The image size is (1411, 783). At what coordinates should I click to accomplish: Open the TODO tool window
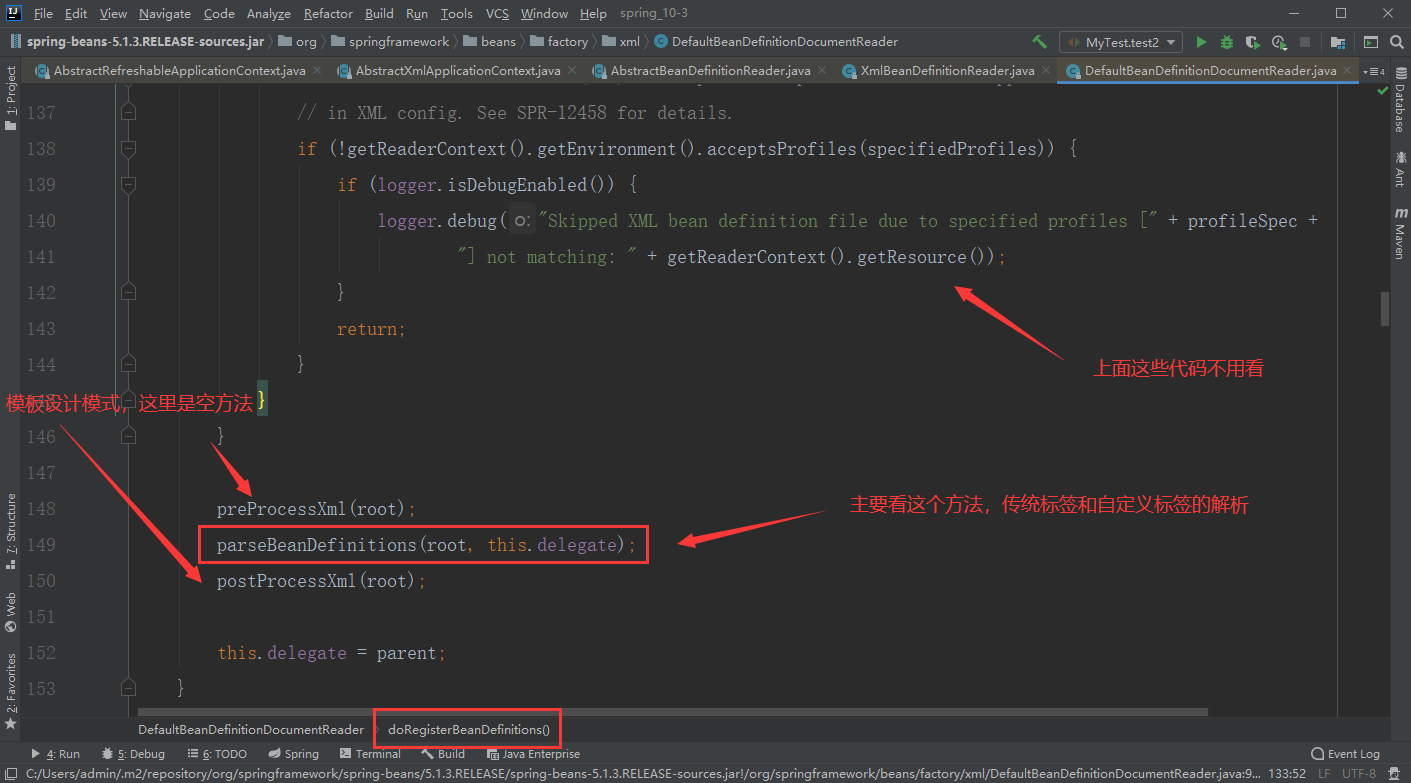217,754
